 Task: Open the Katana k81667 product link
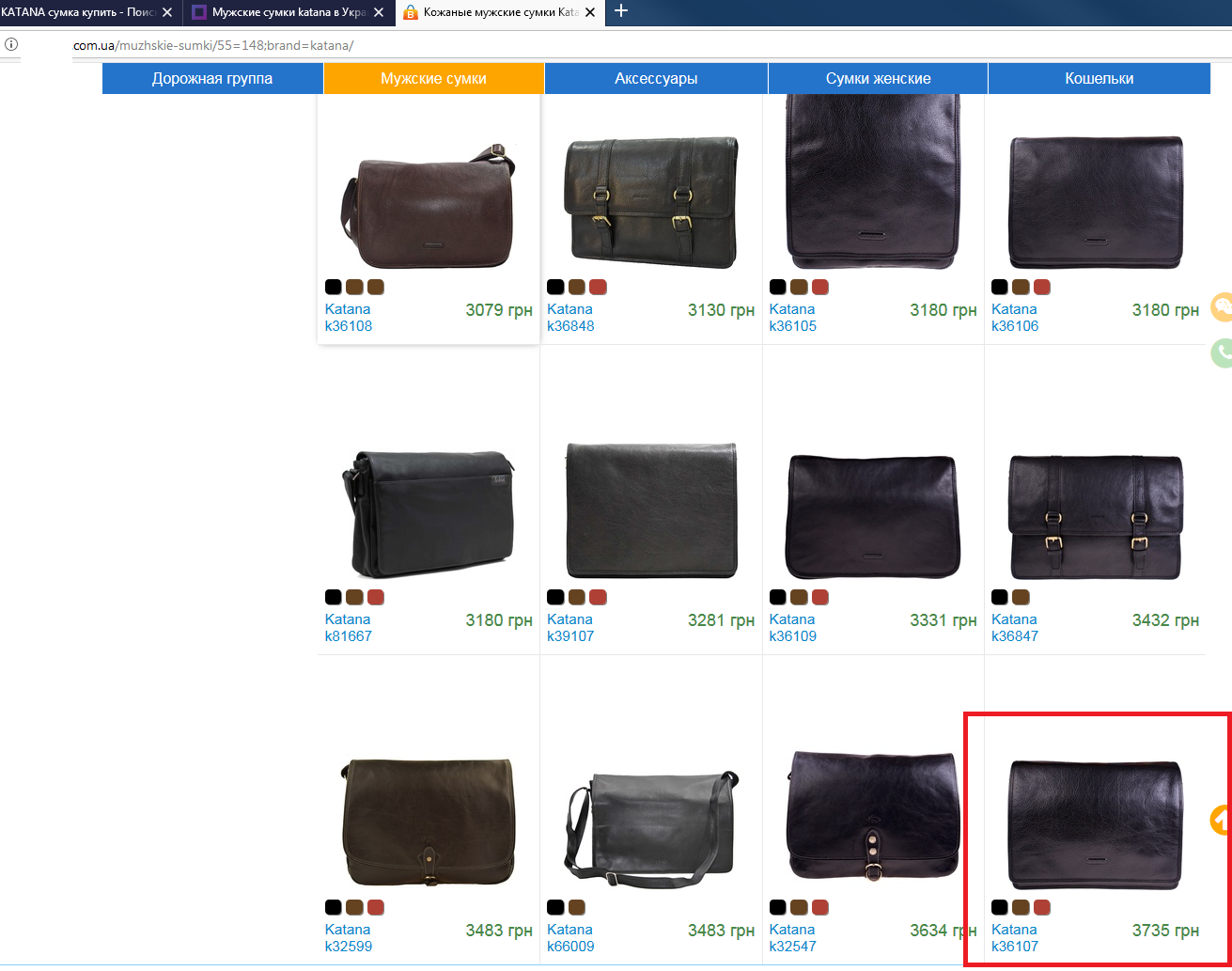(349, 628)
